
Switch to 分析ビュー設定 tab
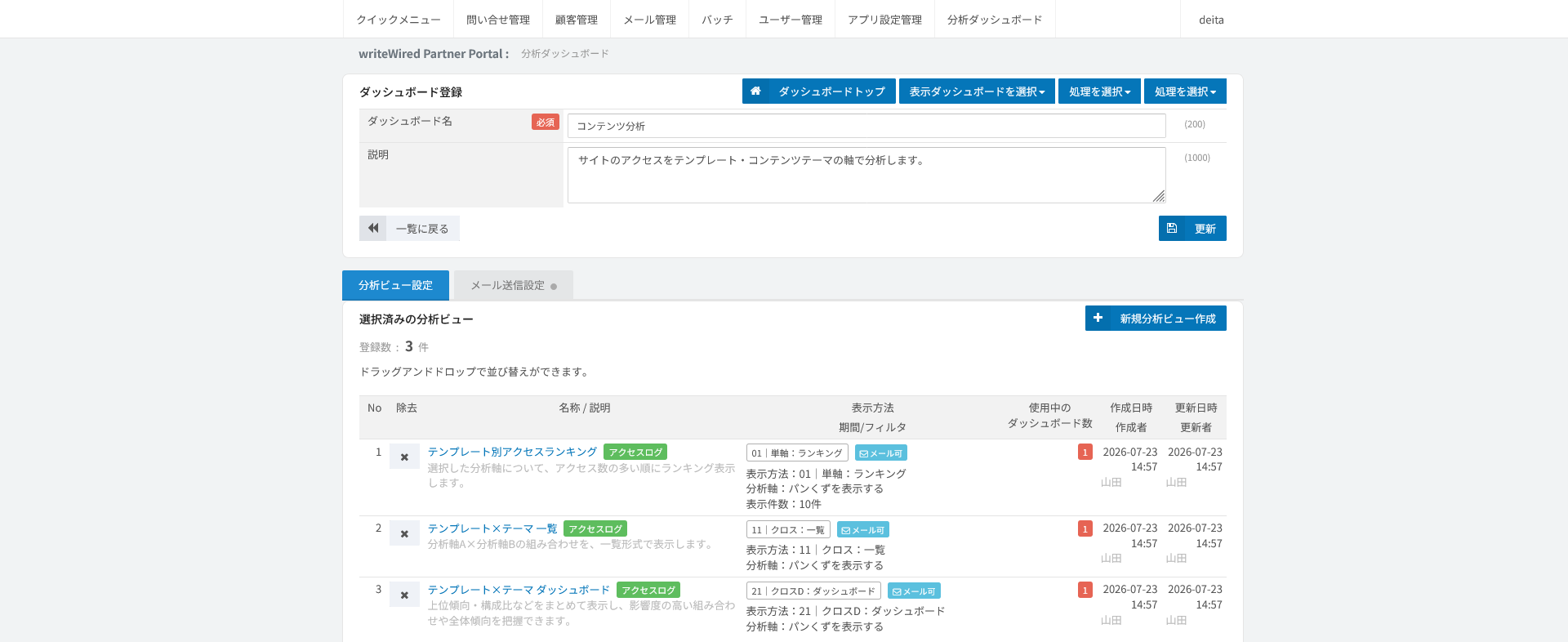pos(395,285)
